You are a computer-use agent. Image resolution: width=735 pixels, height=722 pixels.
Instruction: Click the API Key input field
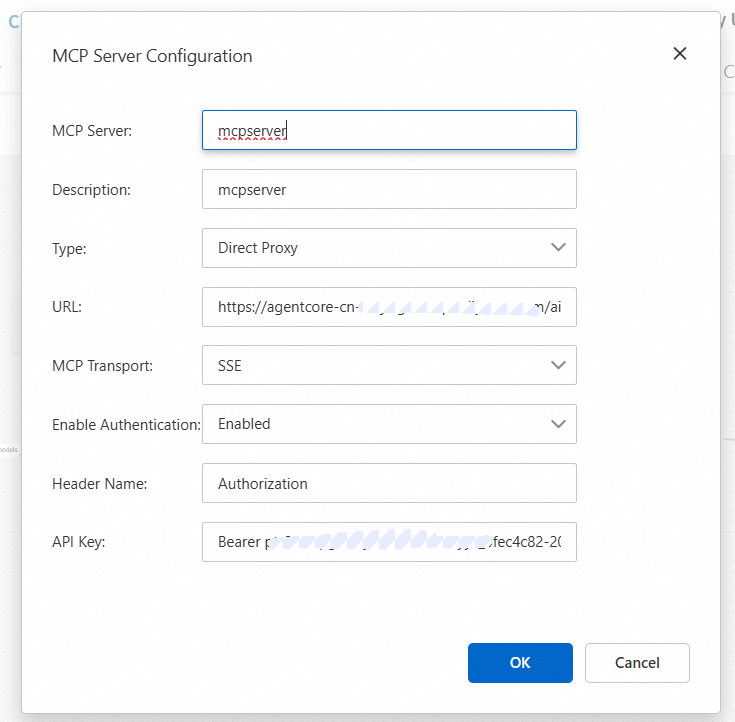389,542
